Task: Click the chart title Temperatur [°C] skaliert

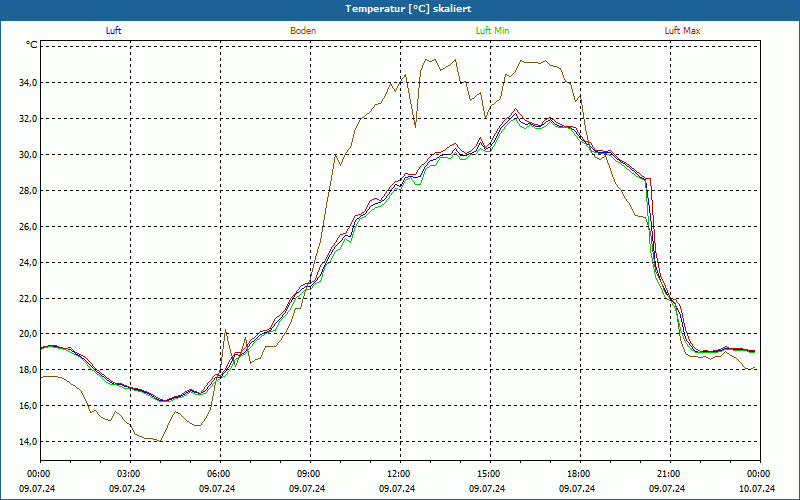Action: coord(408,9)
